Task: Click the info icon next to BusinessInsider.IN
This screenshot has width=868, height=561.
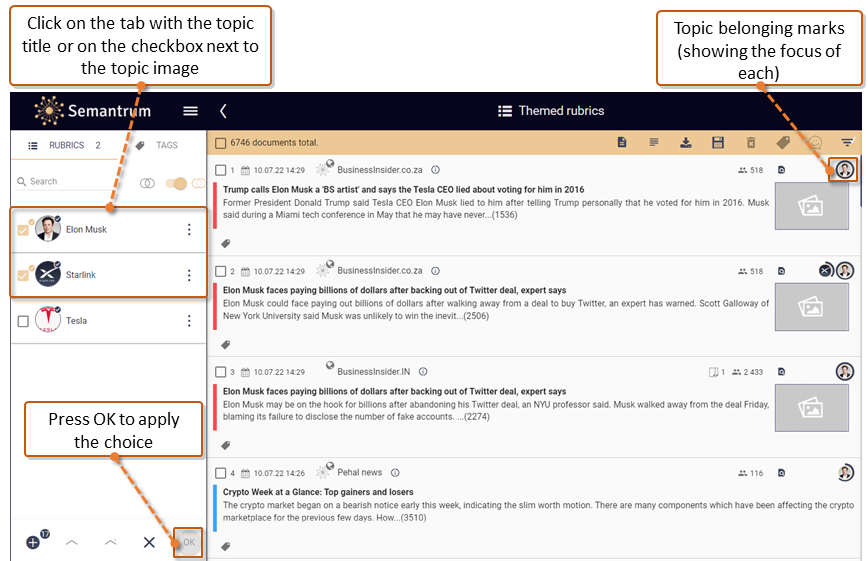Action: pyautogui.click(x=423, y=372)
